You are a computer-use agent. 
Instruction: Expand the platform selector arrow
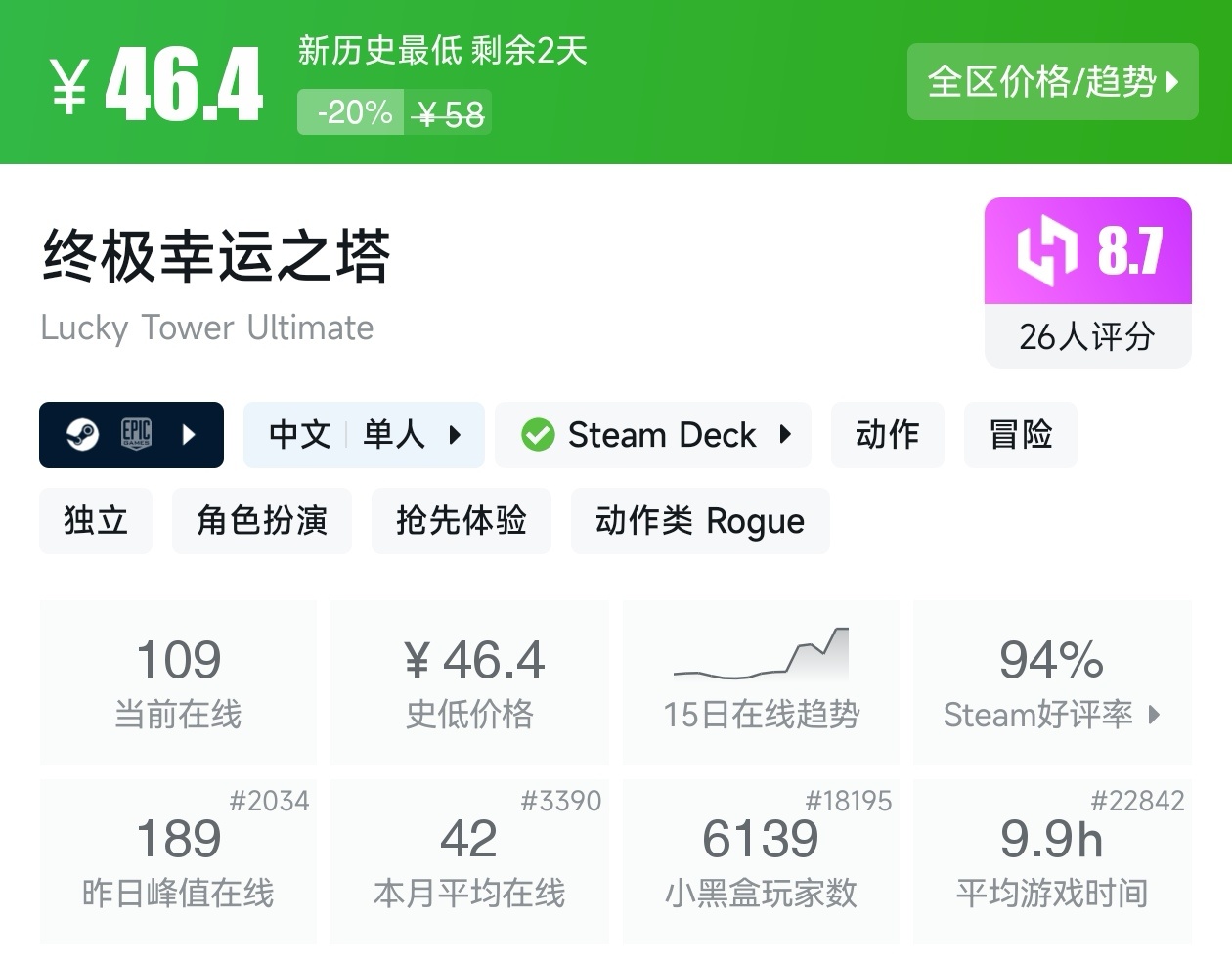coord(190,434)
